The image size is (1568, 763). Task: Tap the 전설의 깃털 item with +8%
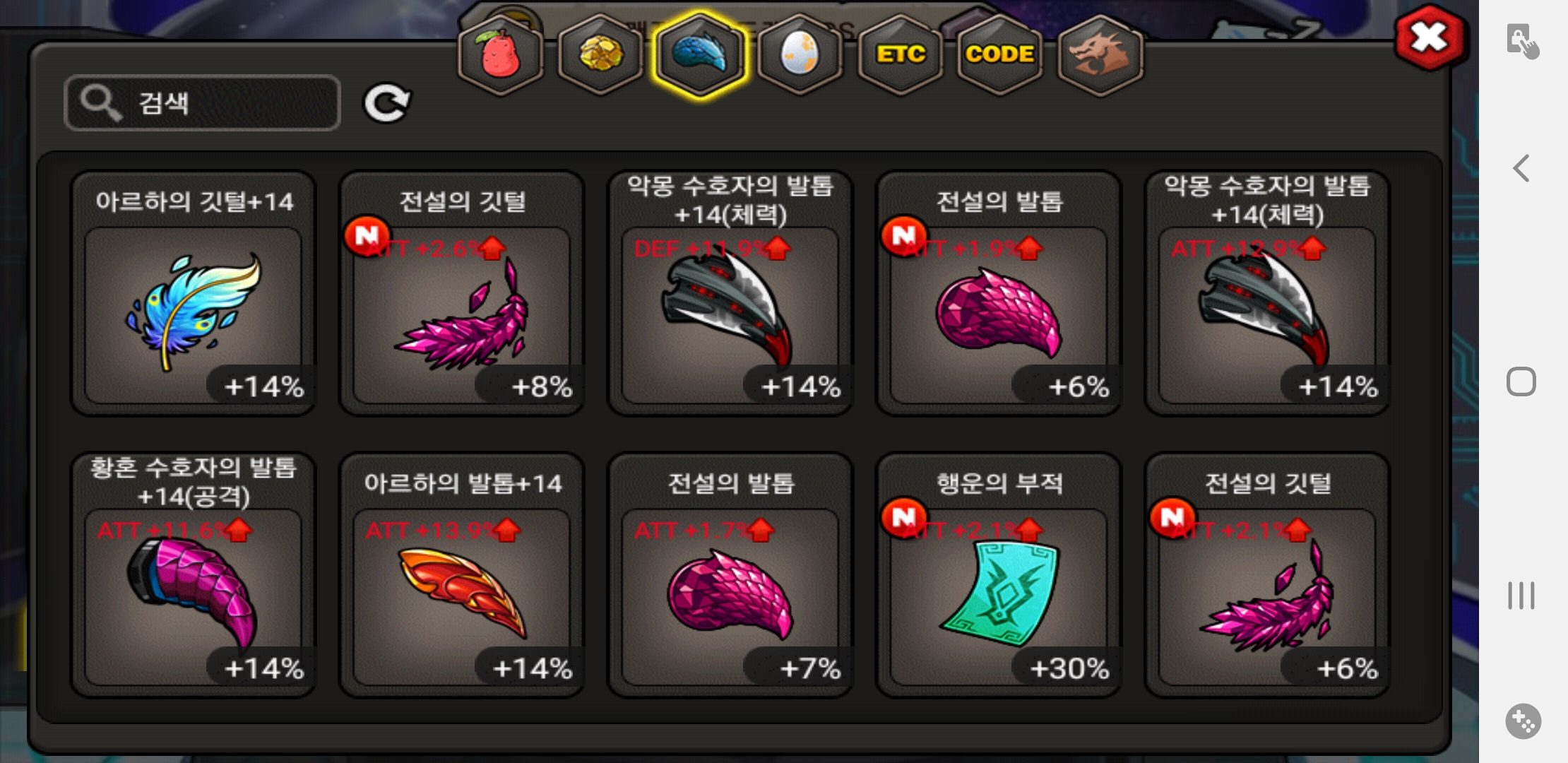(x=462, y=293)
